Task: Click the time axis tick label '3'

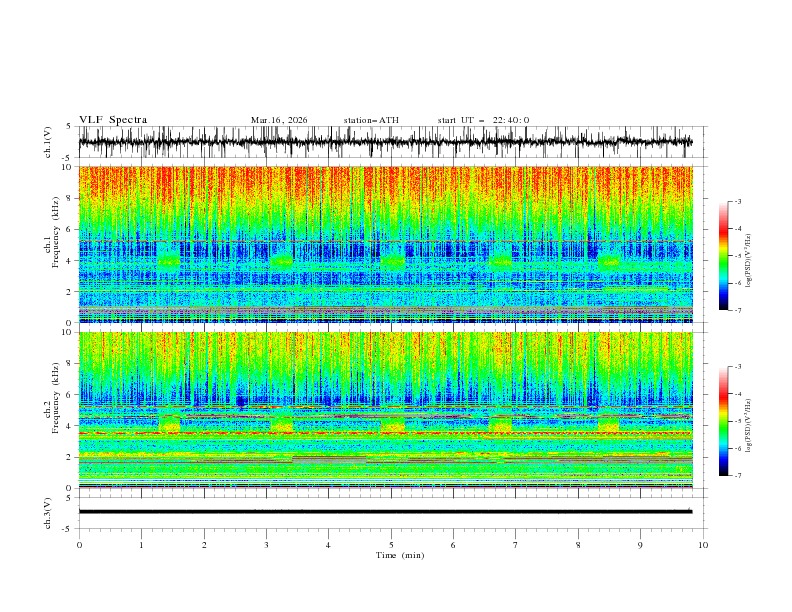Action: click(x=266, y=545)
